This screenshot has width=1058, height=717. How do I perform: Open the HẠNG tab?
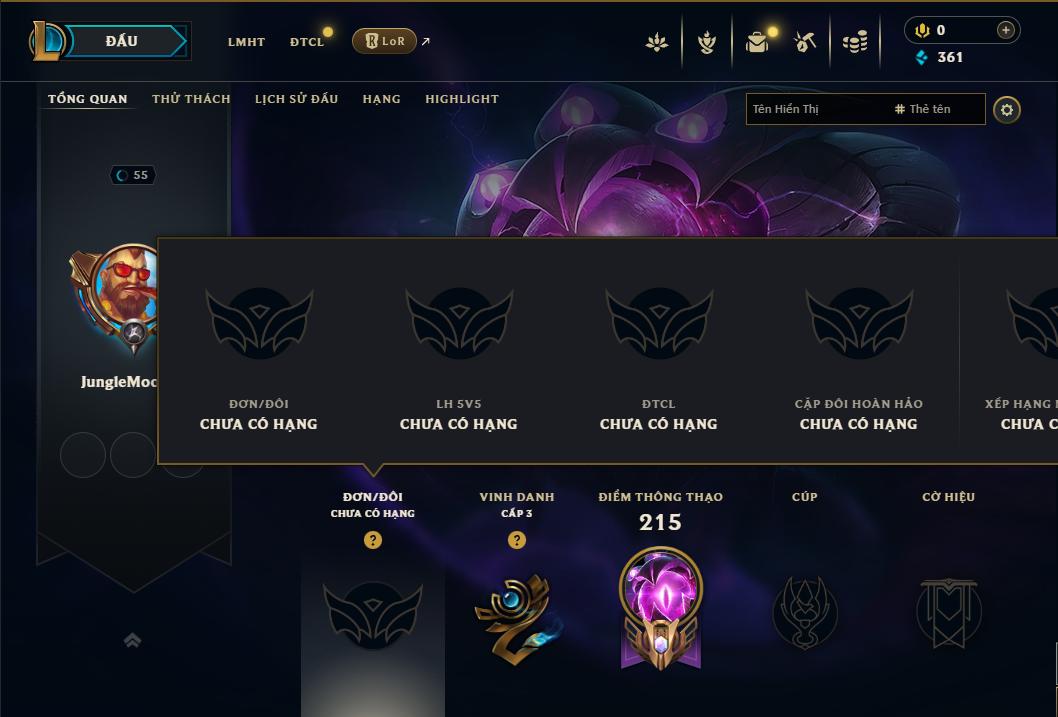tap(381, 99)
